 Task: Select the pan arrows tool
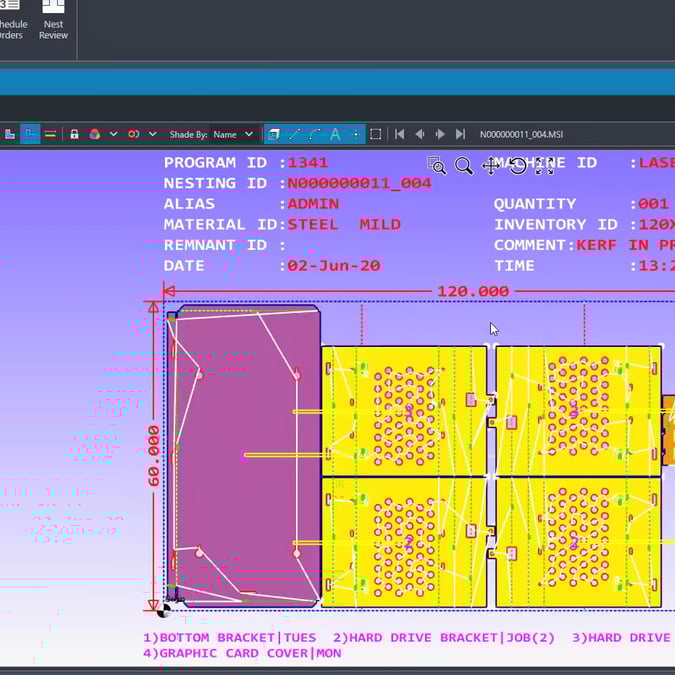490,166
